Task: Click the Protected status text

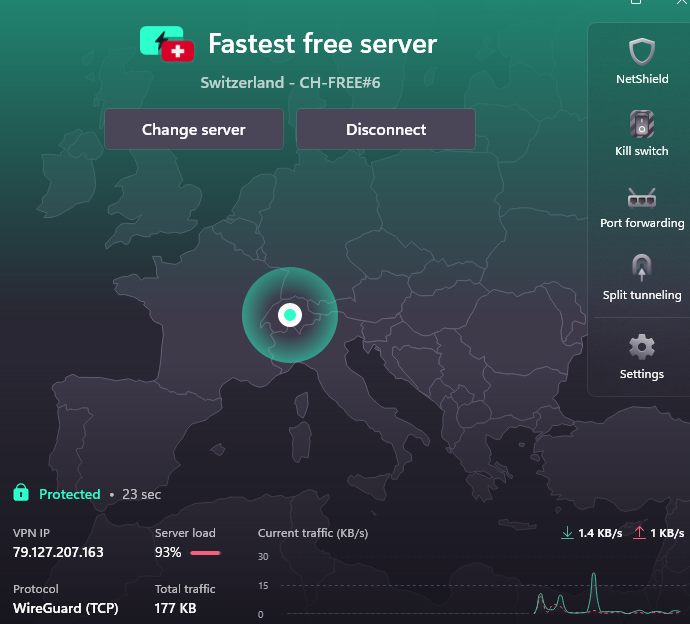Action: click(x=70, y=494)
